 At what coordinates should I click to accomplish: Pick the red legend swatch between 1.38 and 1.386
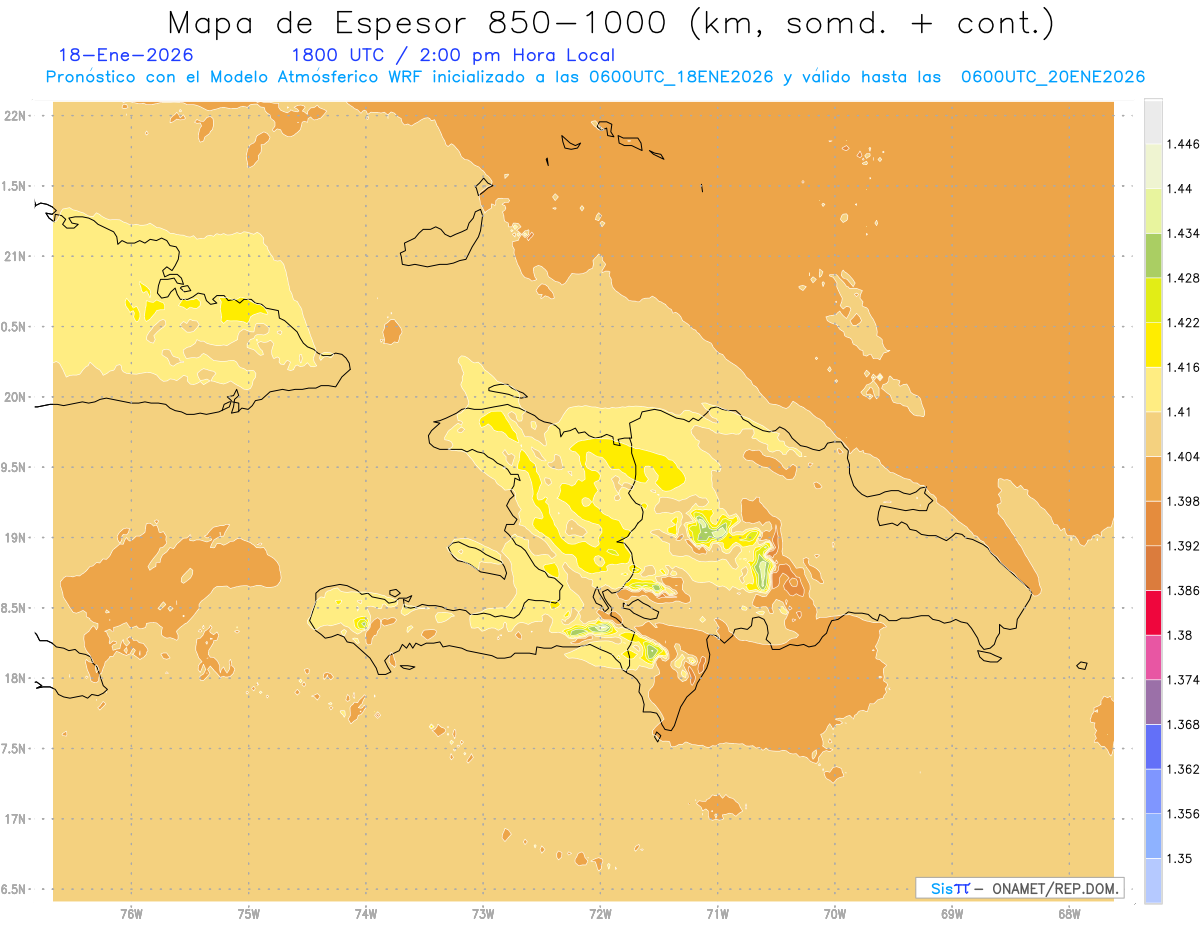[1153, 612]
